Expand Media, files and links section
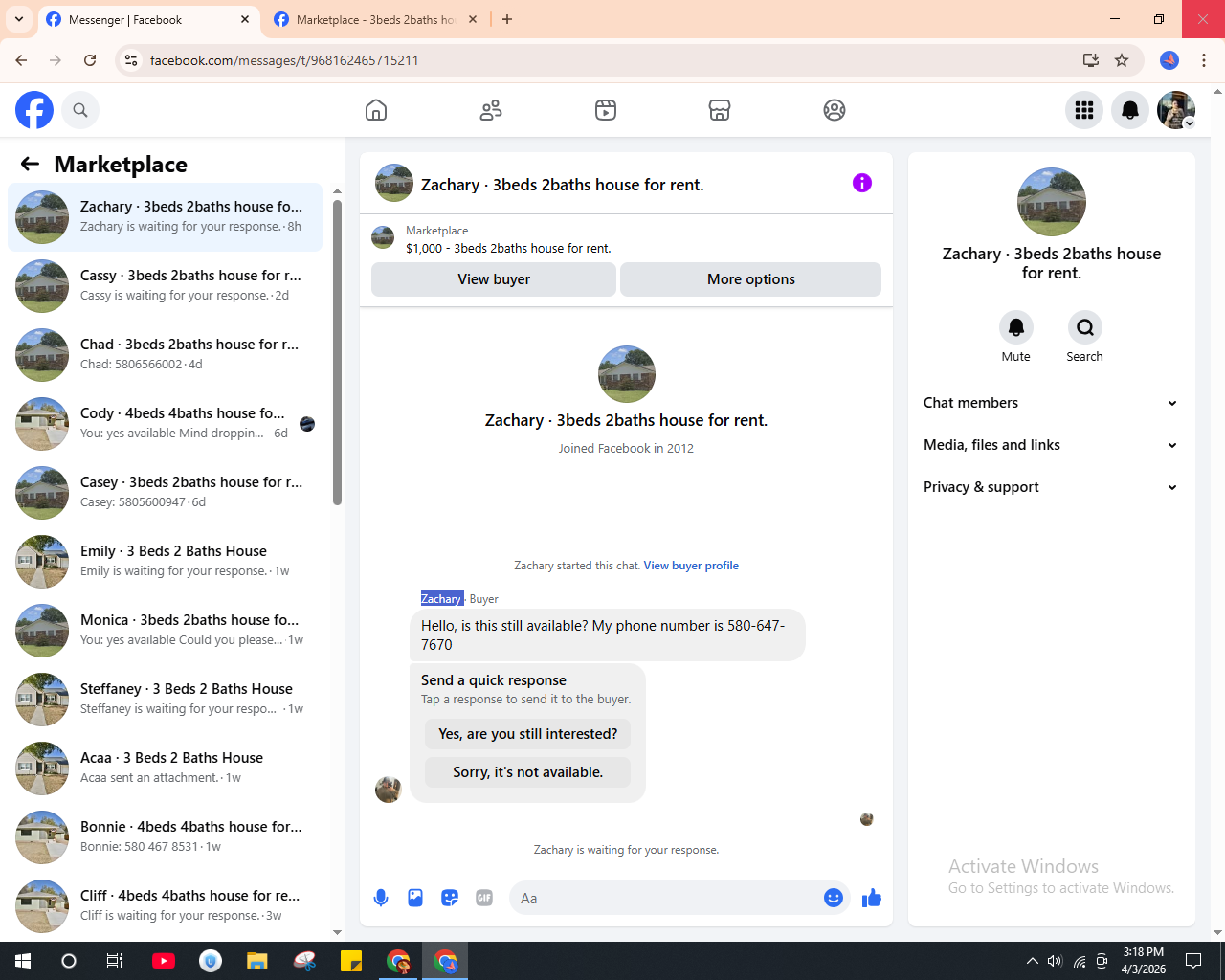Viewport: 1225px width, 980px height. pos(1051,445)
